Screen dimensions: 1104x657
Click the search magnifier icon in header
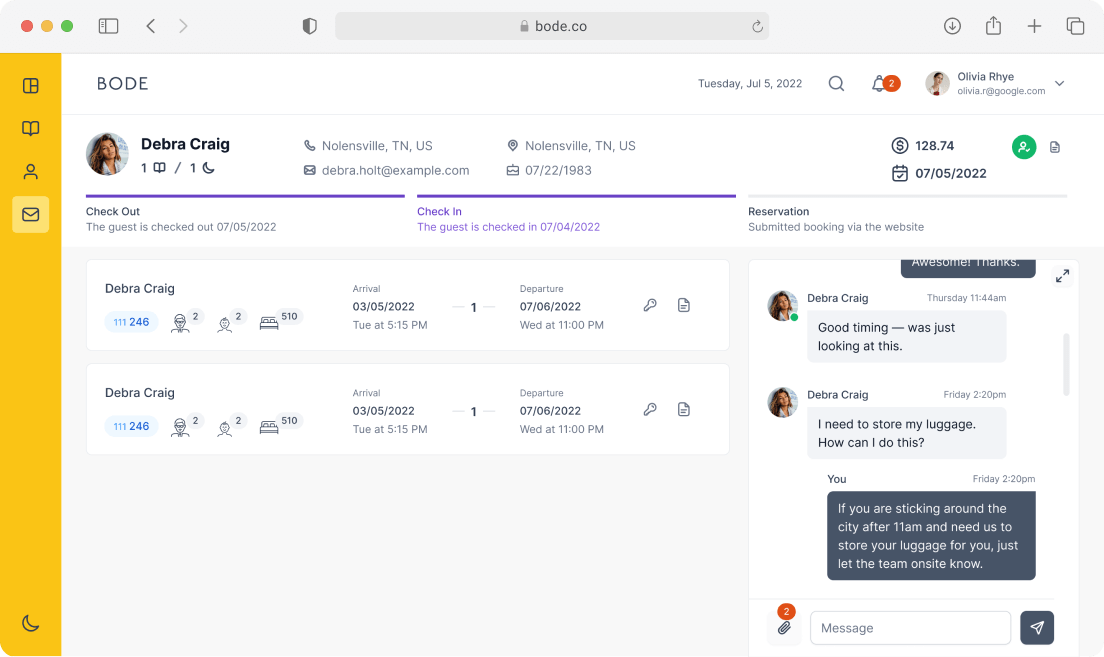(x=836, y=84)
